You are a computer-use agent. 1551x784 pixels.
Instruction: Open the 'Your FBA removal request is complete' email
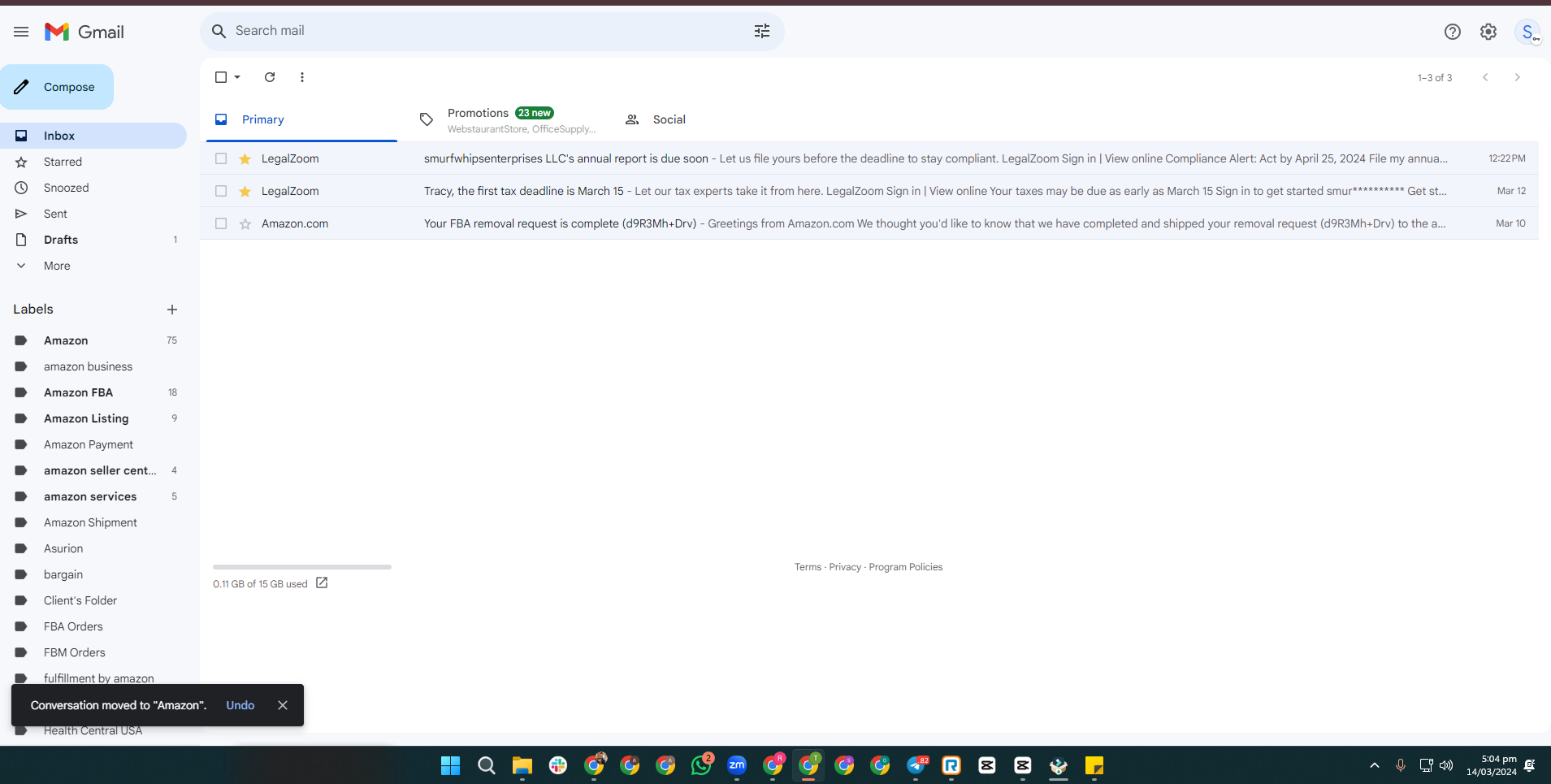click(x=869, y=223)
